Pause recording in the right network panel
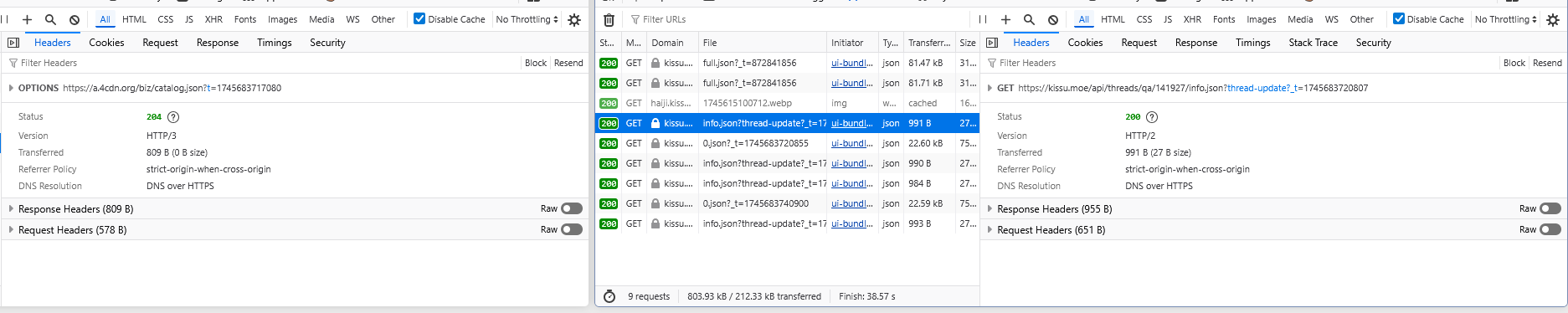Viewport: 1568px width, 313px height. click(x=983, y=19)
